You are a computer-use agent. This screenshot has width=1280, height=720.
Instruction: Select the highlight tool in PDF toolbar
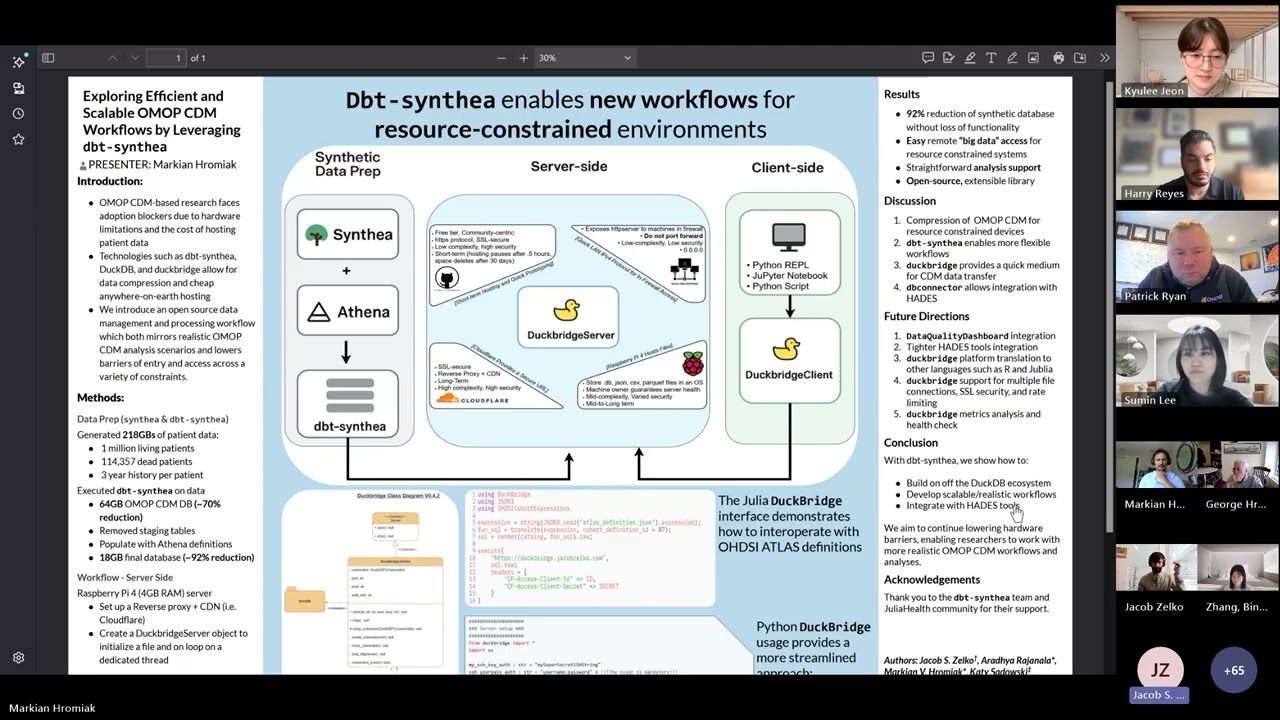pos(970,58)
